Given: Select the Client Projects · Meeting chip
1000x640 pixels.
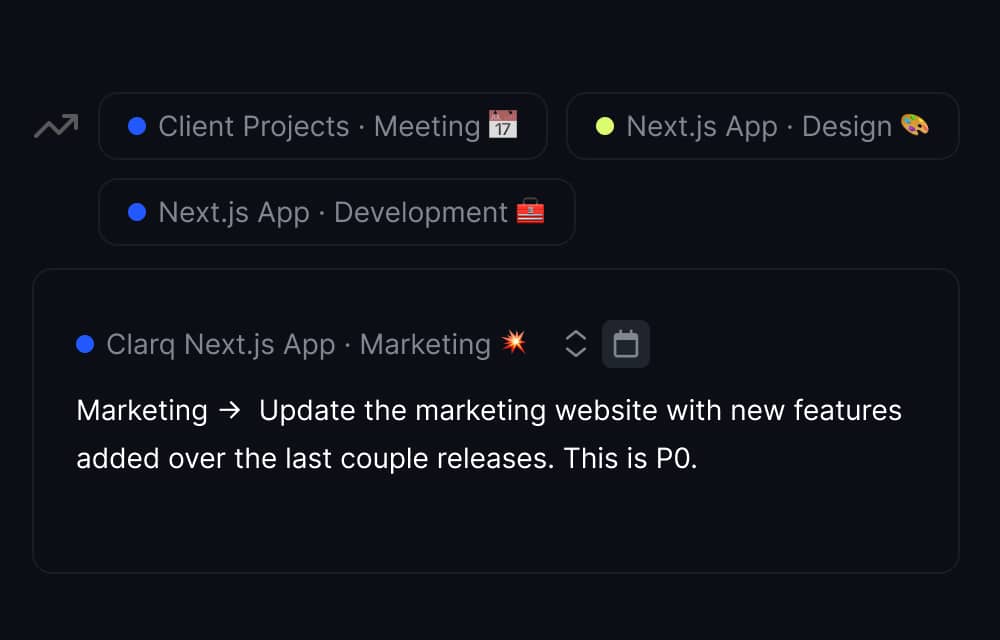Looking at the screenshot, I should [x=322, y=126].
